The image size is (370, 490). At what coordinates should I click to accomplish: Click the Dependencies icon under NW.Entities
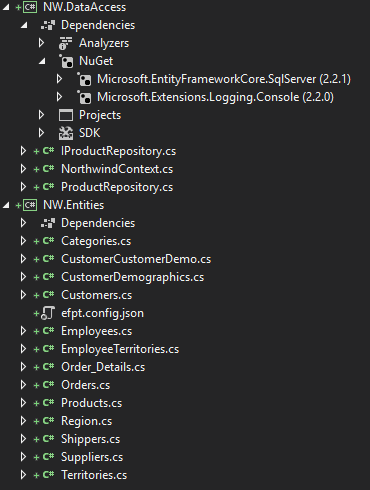[48, 223]
